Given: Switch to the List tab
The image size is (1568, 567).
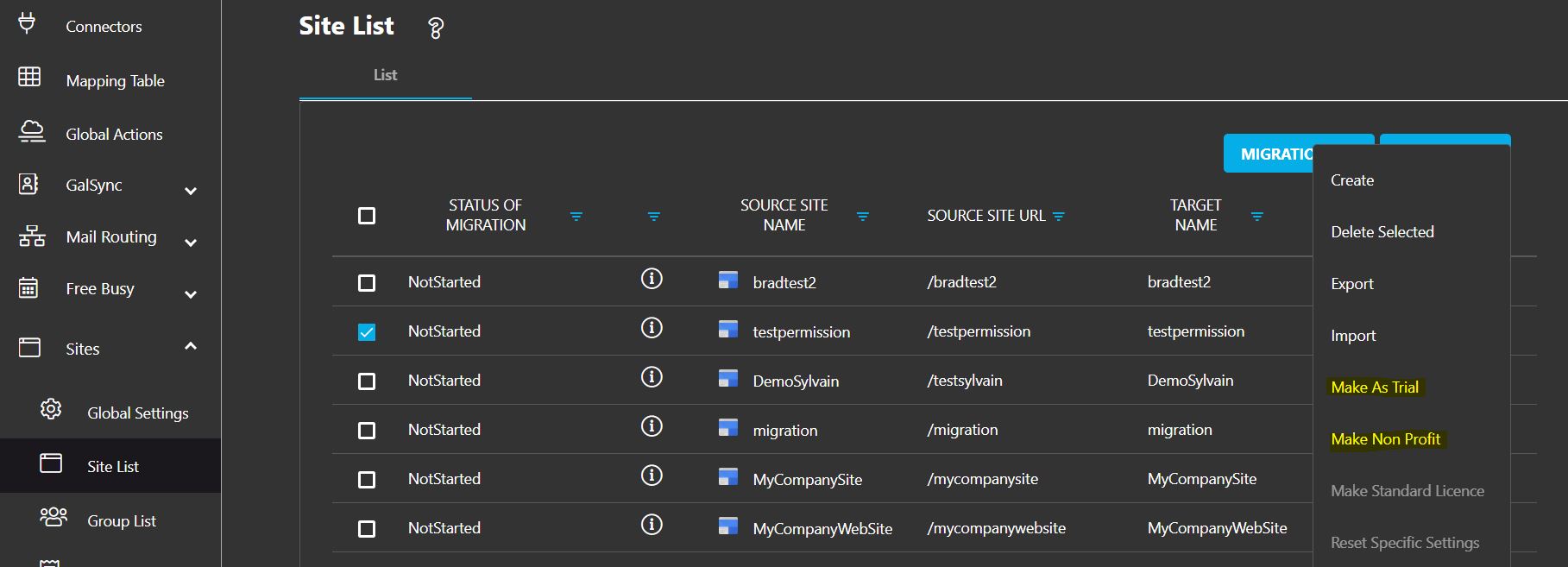Looking at the screenshot, I should (385, 75).
